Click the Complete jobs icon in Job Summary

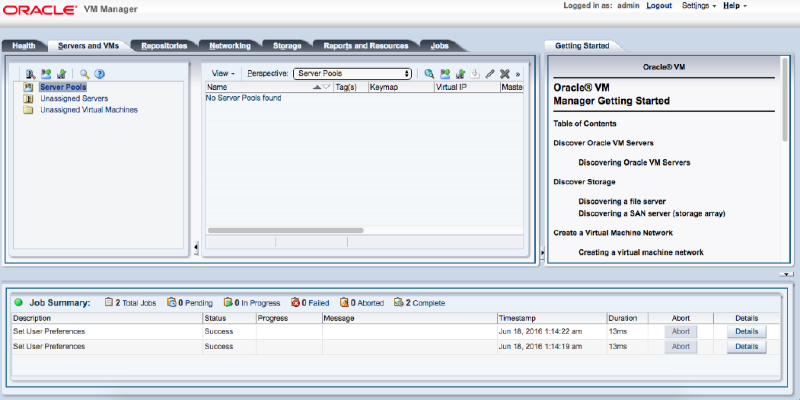[399, 302]
